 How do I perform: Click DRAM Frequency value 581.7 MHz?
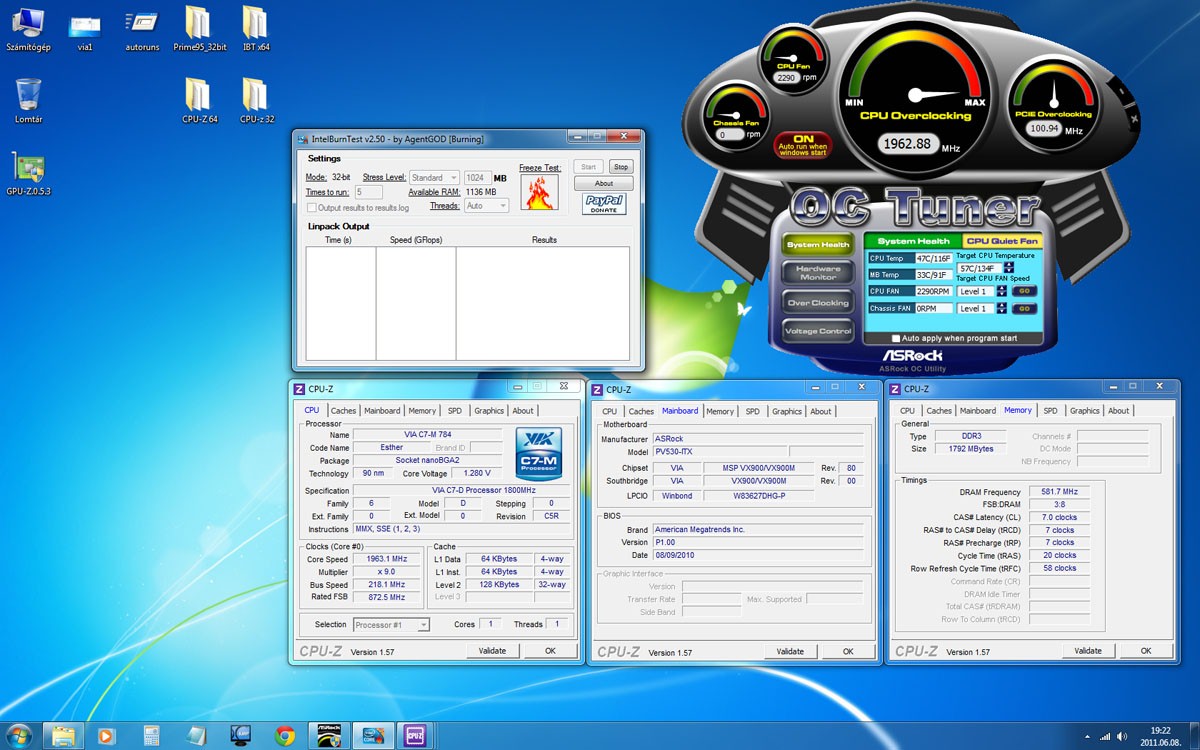tap(1059, 492)
